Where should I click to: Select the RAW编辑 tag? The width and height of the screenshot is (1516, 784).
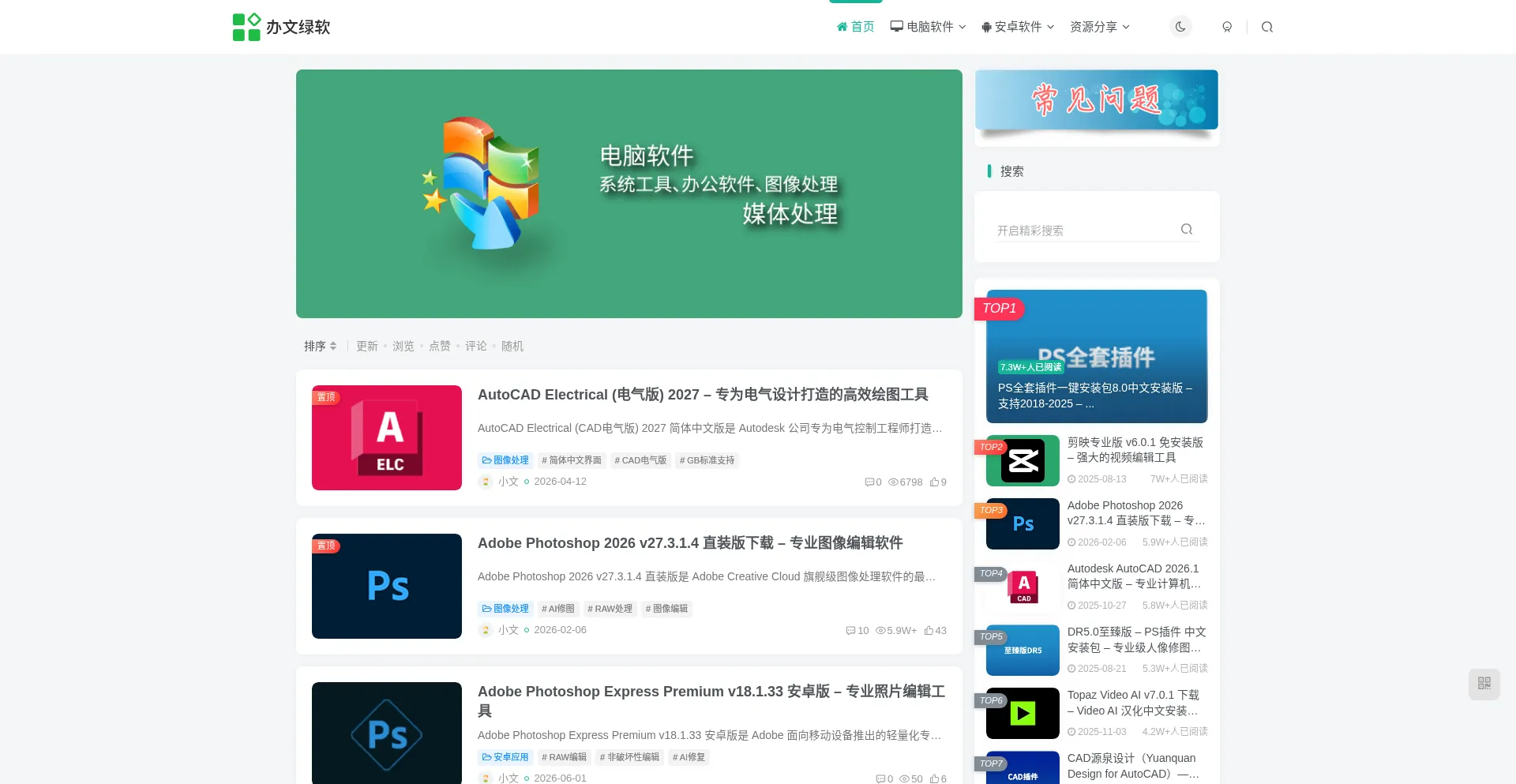[564, 757]
